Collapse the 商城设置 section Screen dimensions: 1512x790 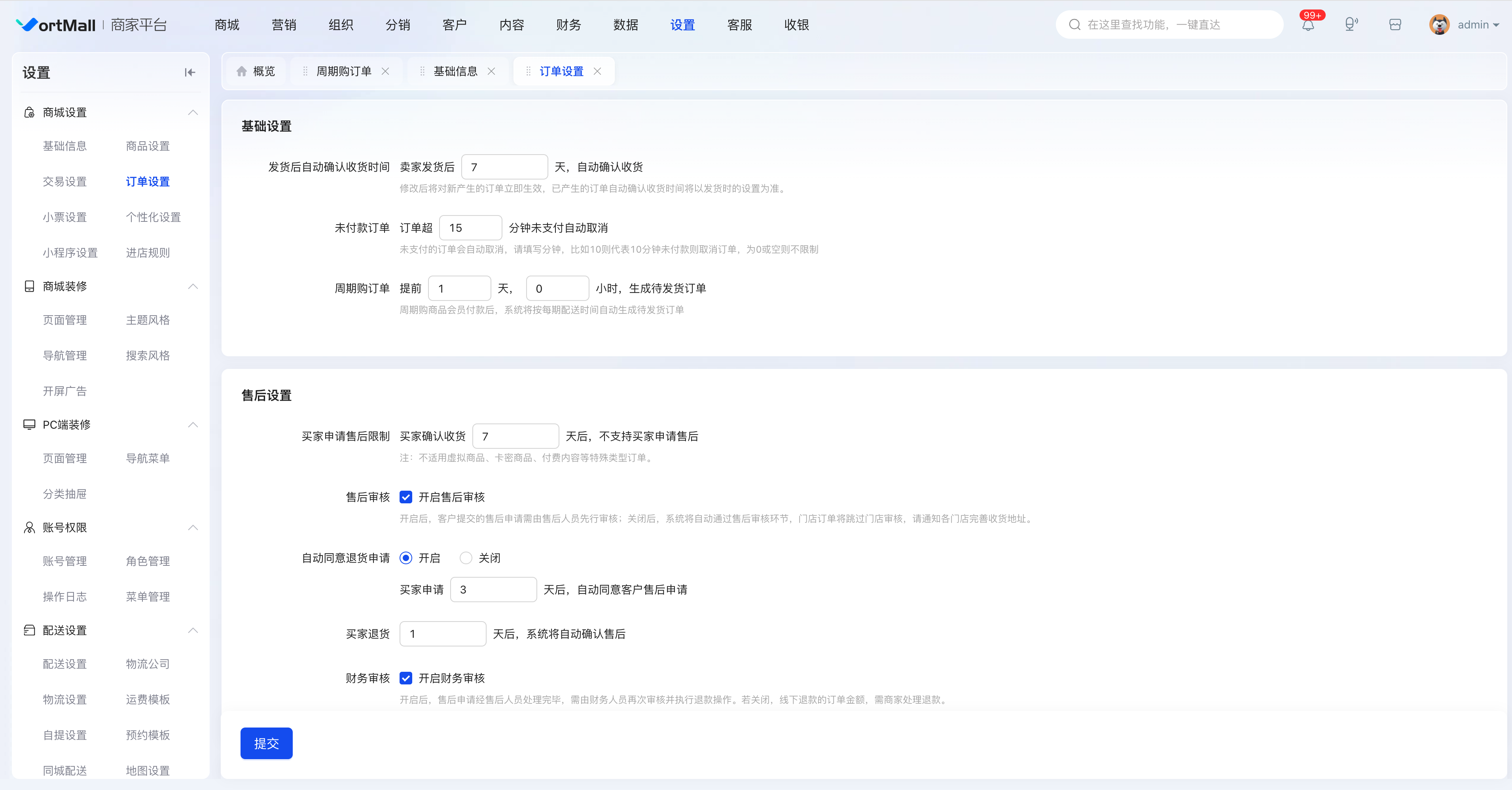pos(193,112)
